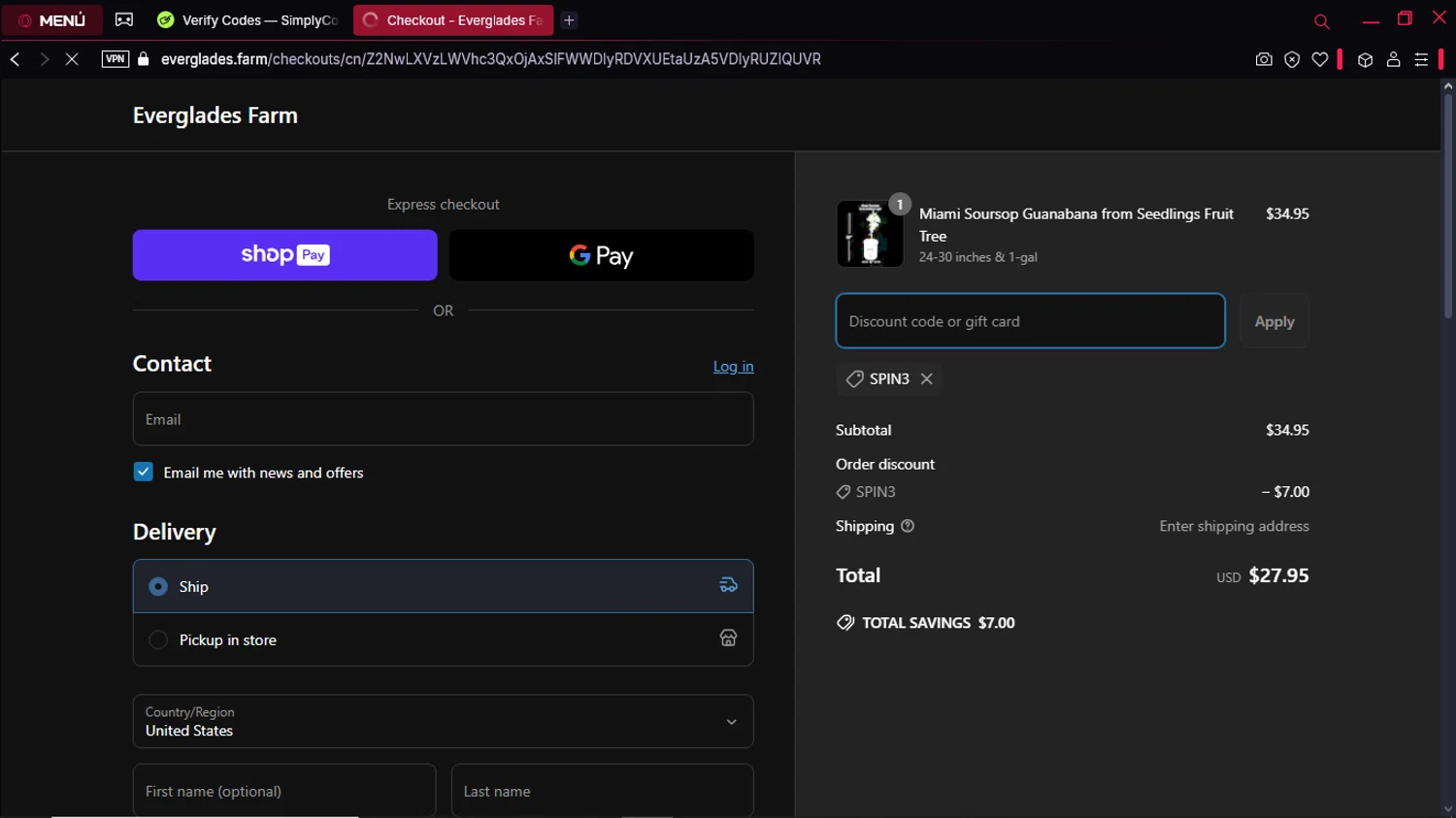Screen dimensions: 1456x818
Task: Click the Log in link
Action: [x=733, y=367]
